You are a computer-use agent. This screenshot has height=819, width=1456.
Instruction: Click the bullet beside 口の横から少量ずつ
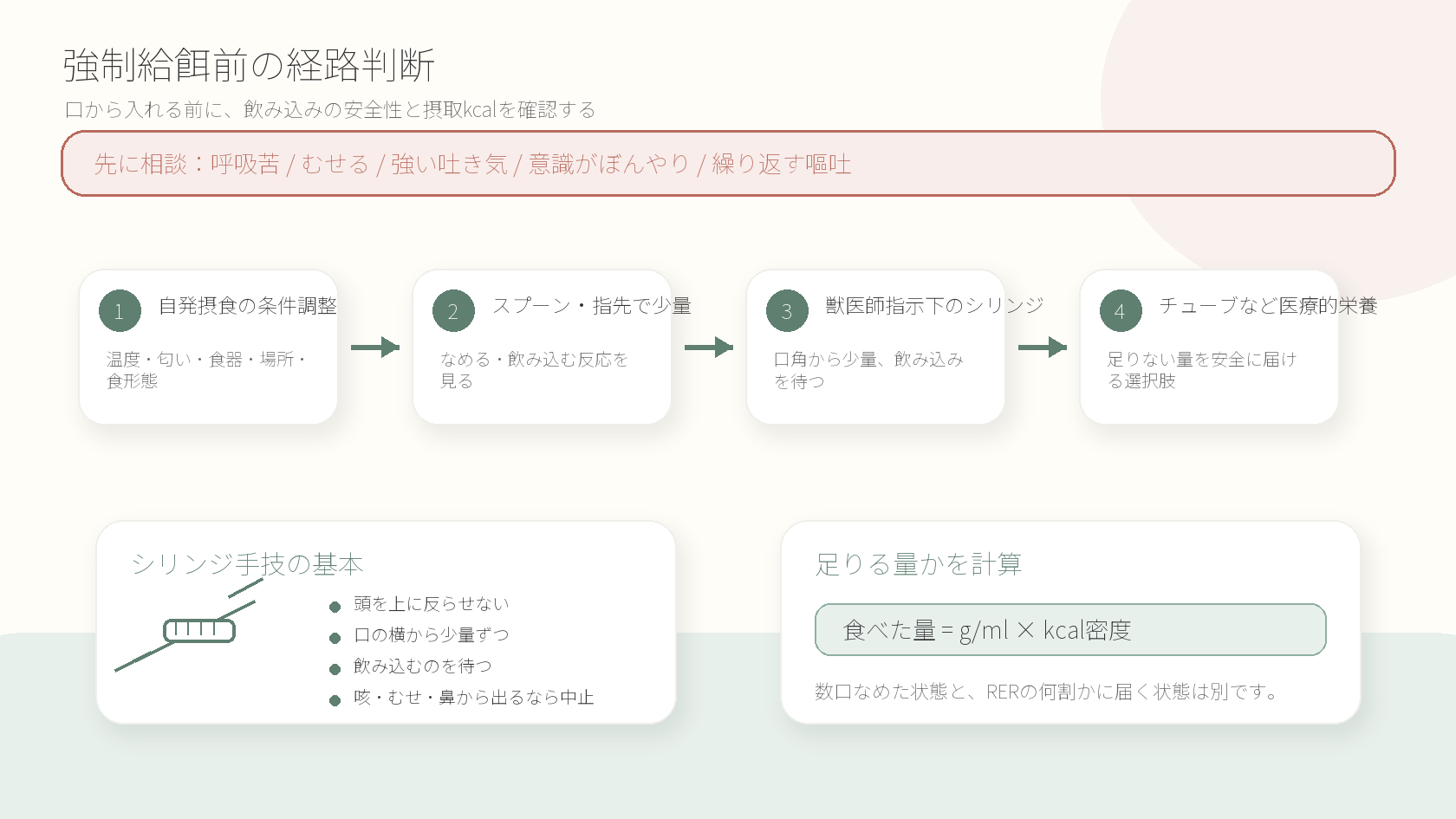tap(335, 638)
